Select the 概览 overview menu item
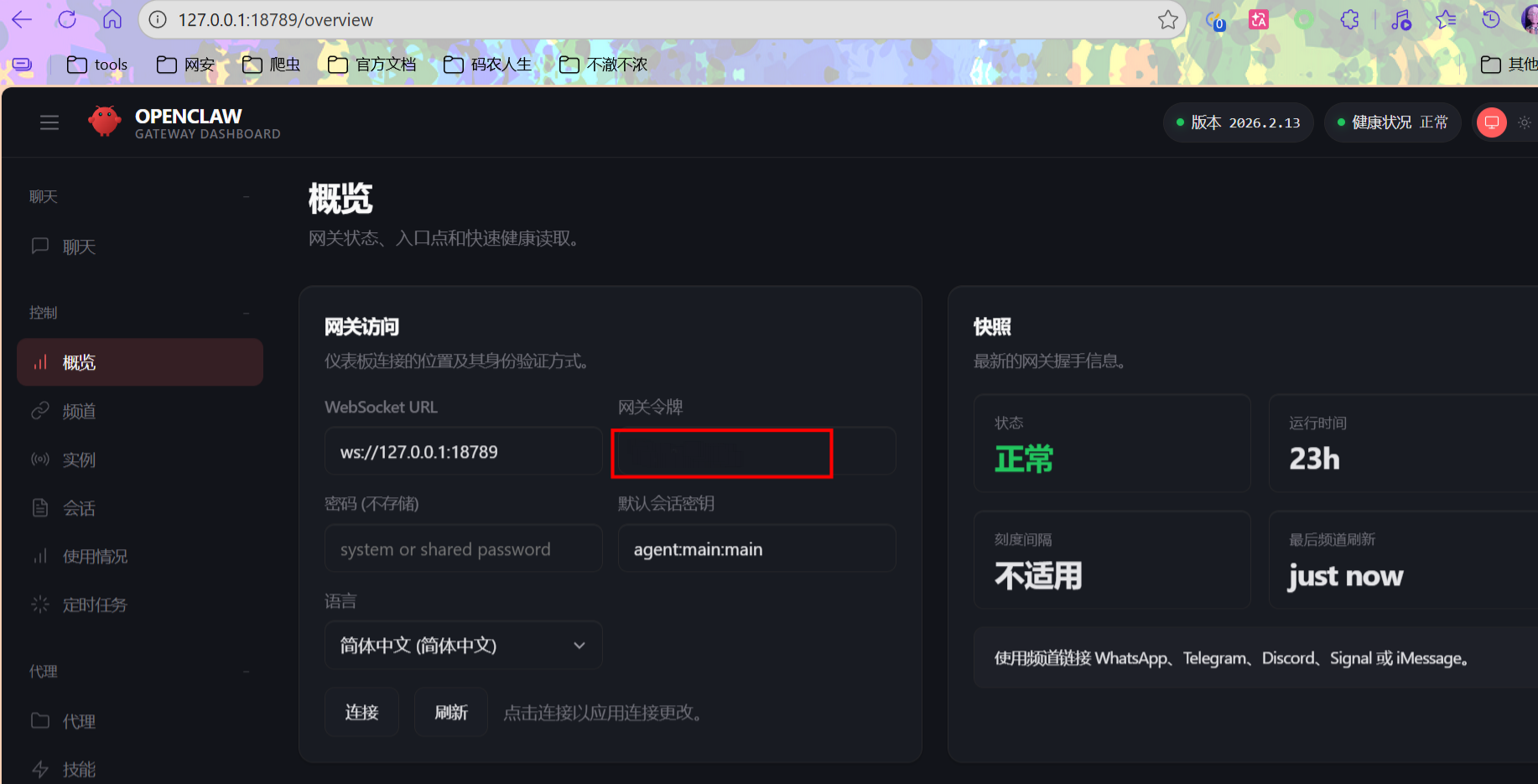This screenshot has width=1538, height=784. tap(140, 362)
